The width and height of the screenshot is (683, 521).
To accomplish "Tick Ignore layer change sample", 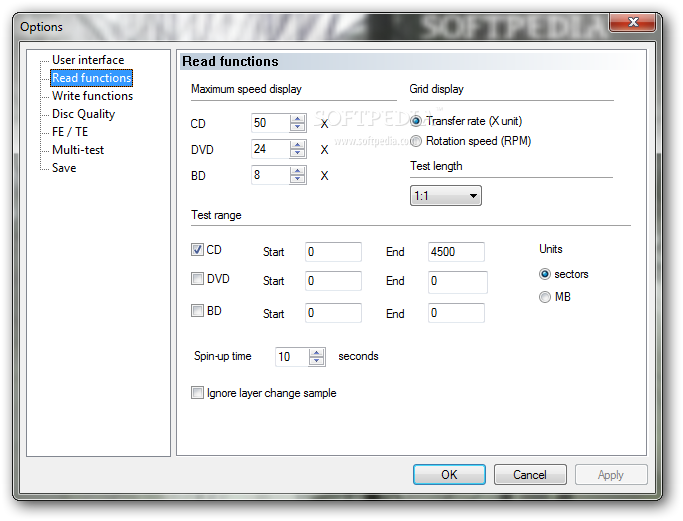I will pos(197,393).
